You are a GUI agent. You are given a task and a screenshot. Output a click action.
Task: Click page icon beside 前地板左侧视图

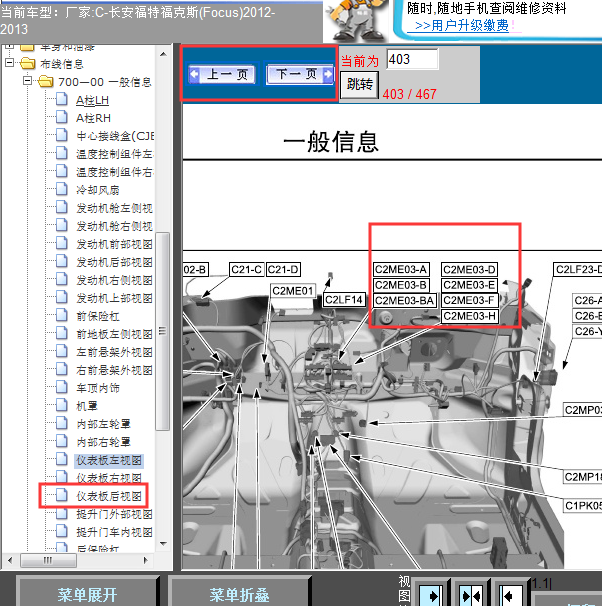click(61, 333)
